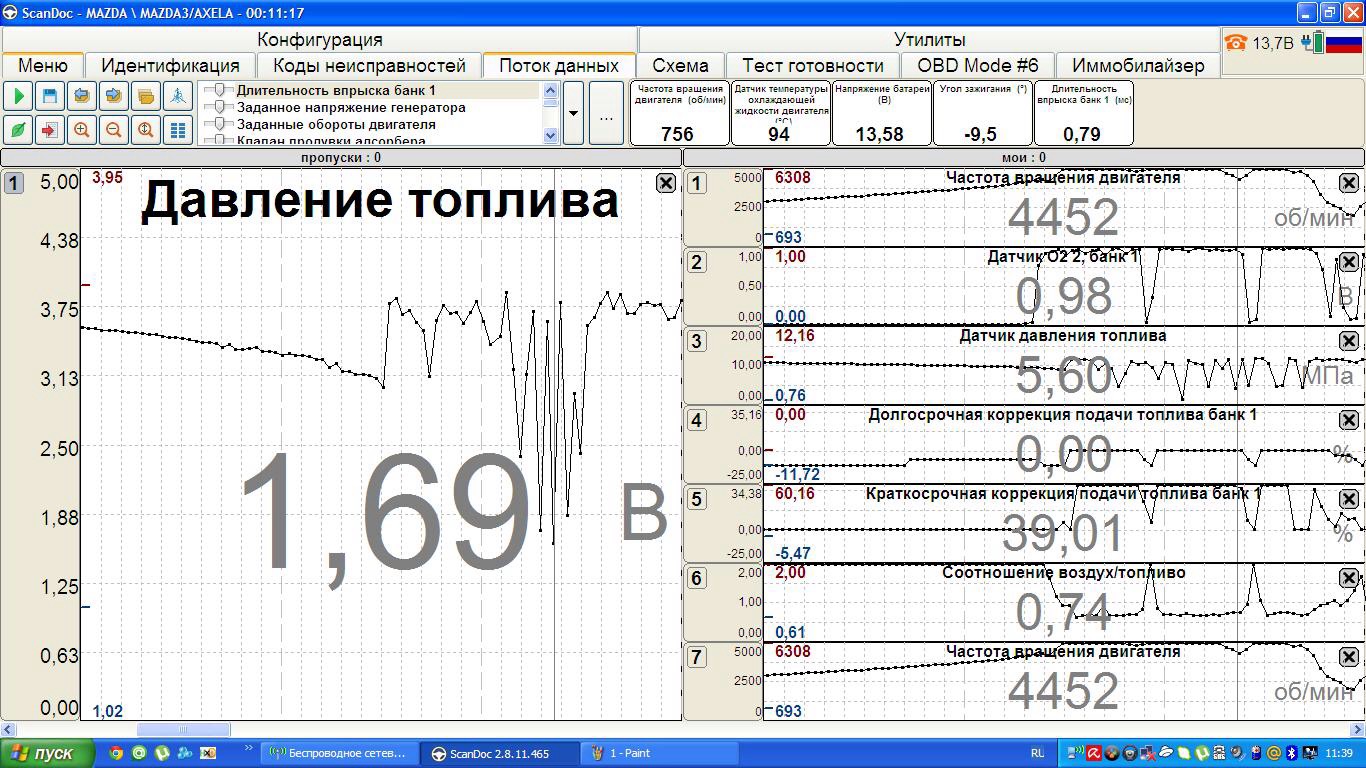Move parameter list up with its arrow

point(550,90)
